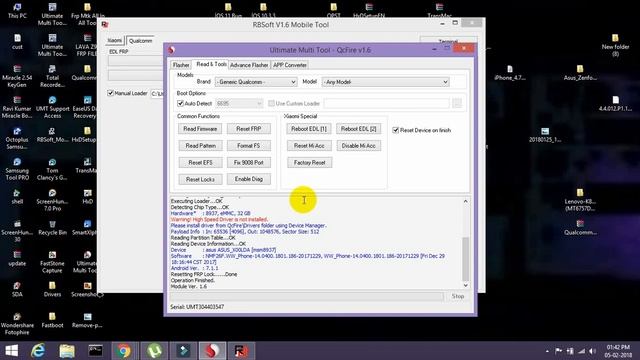The height and width of the screenshot is (360, 640).
Task: Open Google Chrome from taskbar
Action: (x=124, y=351)
